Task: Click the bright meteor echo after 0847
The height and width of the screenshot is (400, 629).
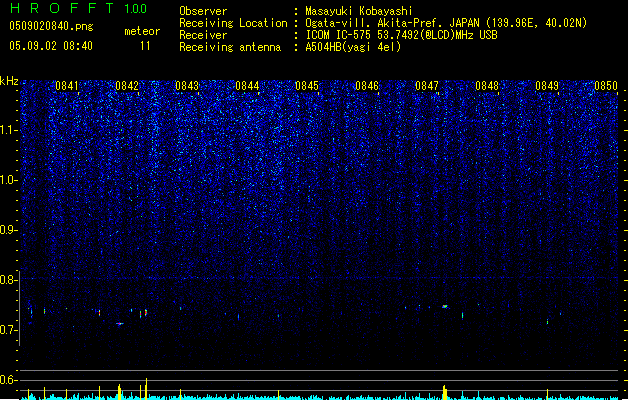Action: pyautogui.click(x=444, y=307)
